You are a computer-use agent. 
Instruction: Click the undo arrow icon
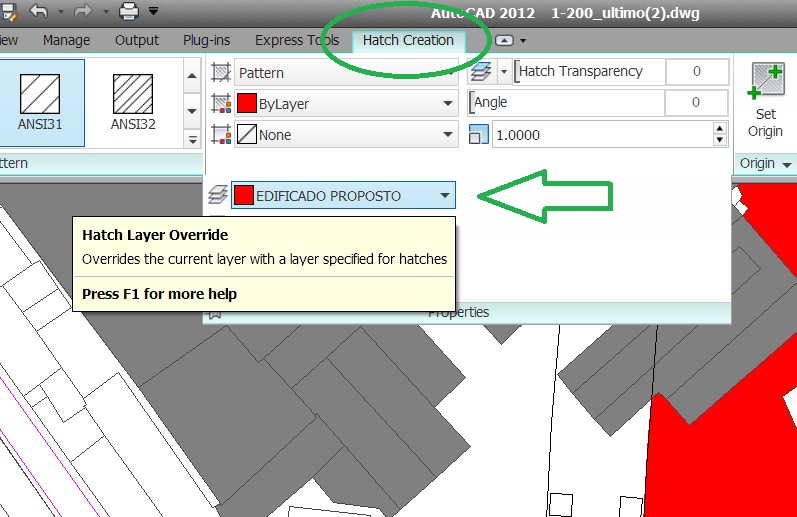click(39, 10)
